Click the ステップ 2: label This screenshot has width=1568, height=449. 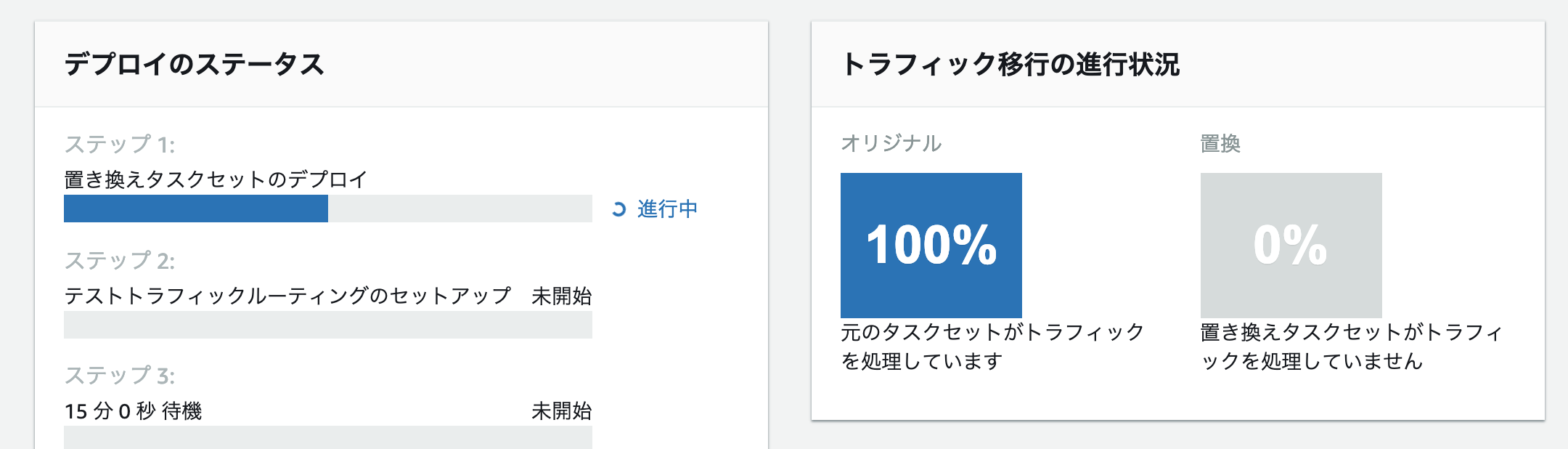pos(120,260)
